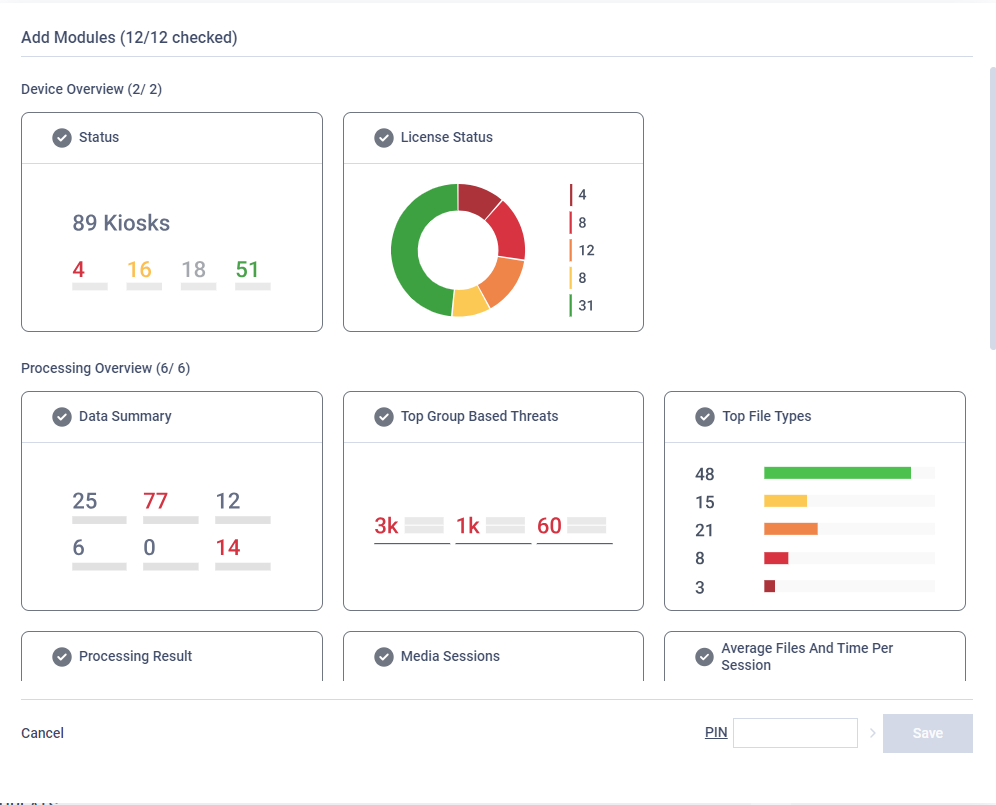Click legend "8" beside the yellow marker
This screenshot has height=805, width=996.
click(582, 278)
